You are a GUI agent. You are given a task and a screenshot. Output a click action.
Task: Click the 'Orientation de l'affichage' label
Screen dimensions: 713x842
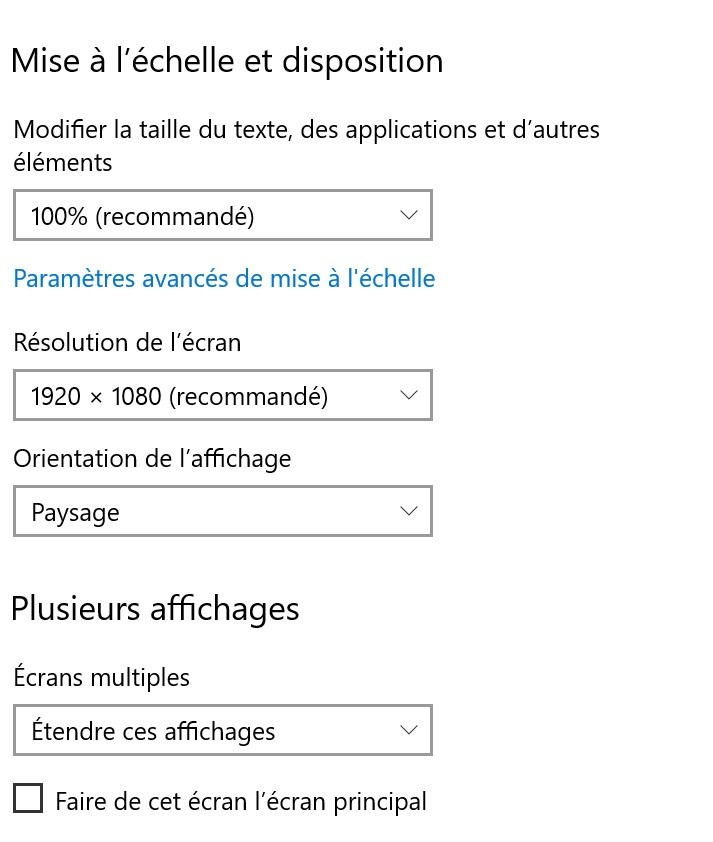(152, 458)
